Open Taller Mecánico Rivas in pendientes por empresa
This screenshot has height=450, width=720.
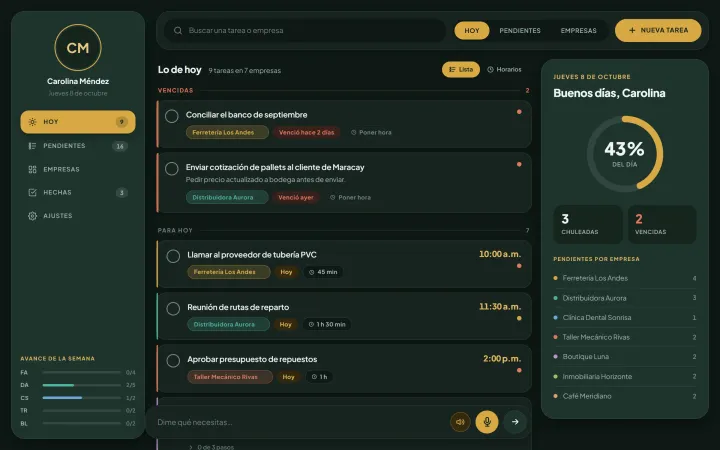coord(624,337)
